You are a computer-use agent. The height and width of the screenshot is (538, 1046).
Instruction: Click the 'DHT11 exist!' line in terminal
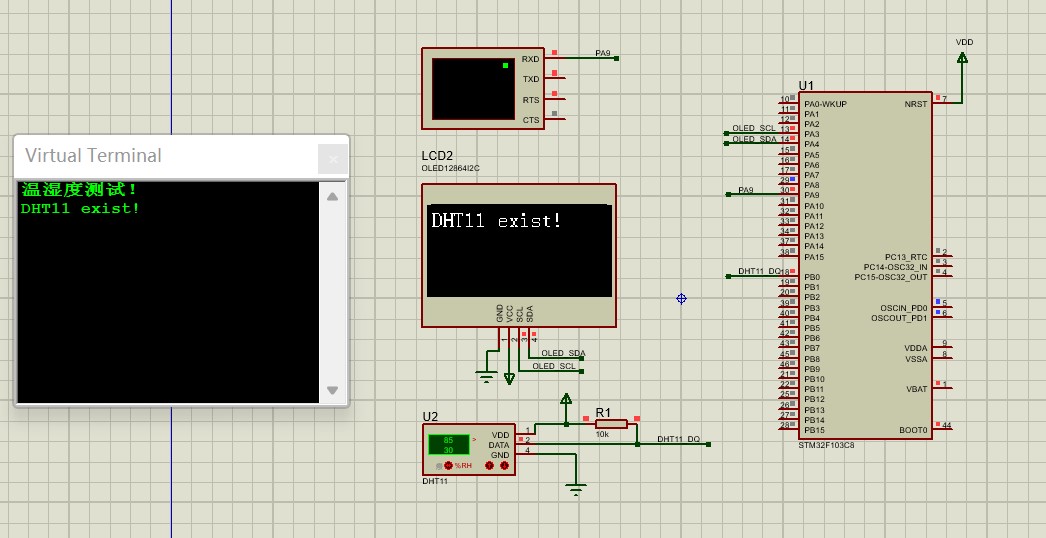tap(80, 209)
